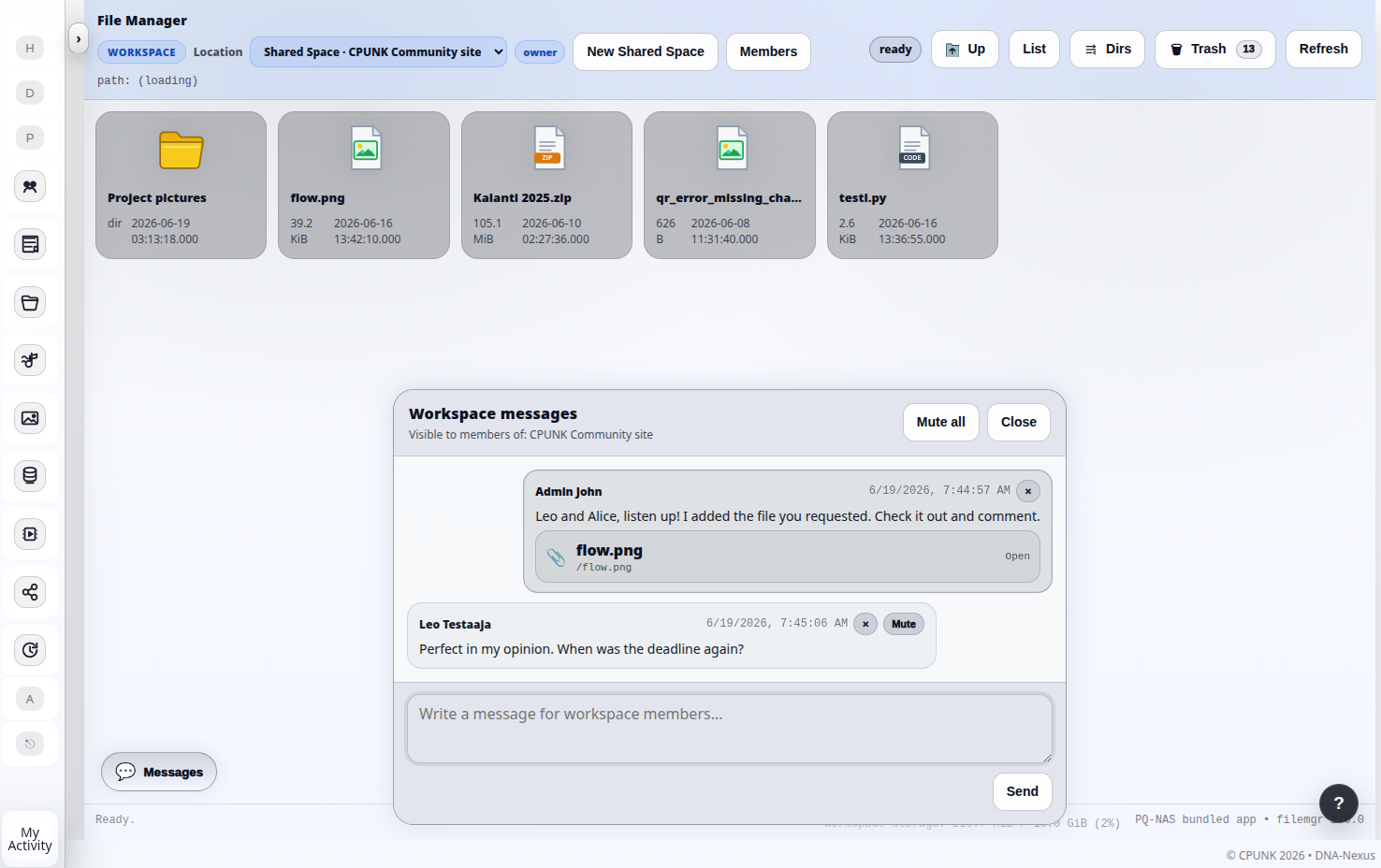Open the Shared Space location dropdown
This screenshot has width=1381, height=868.
(378, 52)
